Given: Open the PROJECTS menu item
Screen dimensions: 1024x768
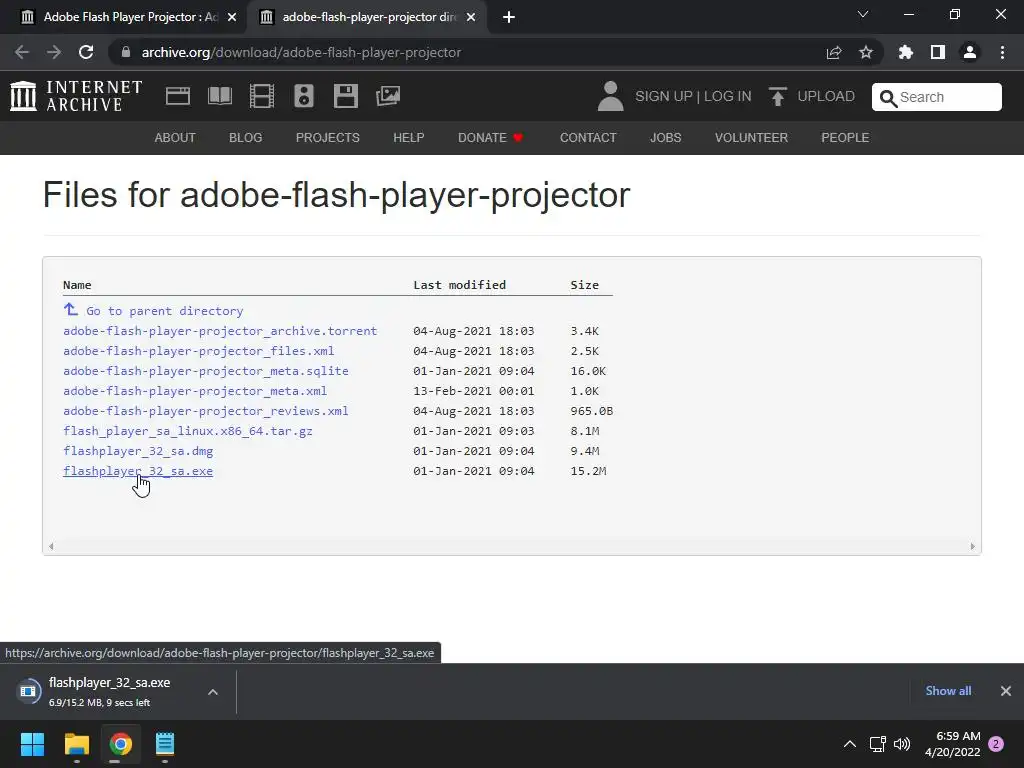Looking at the screenshot, I should pos(328,138).
